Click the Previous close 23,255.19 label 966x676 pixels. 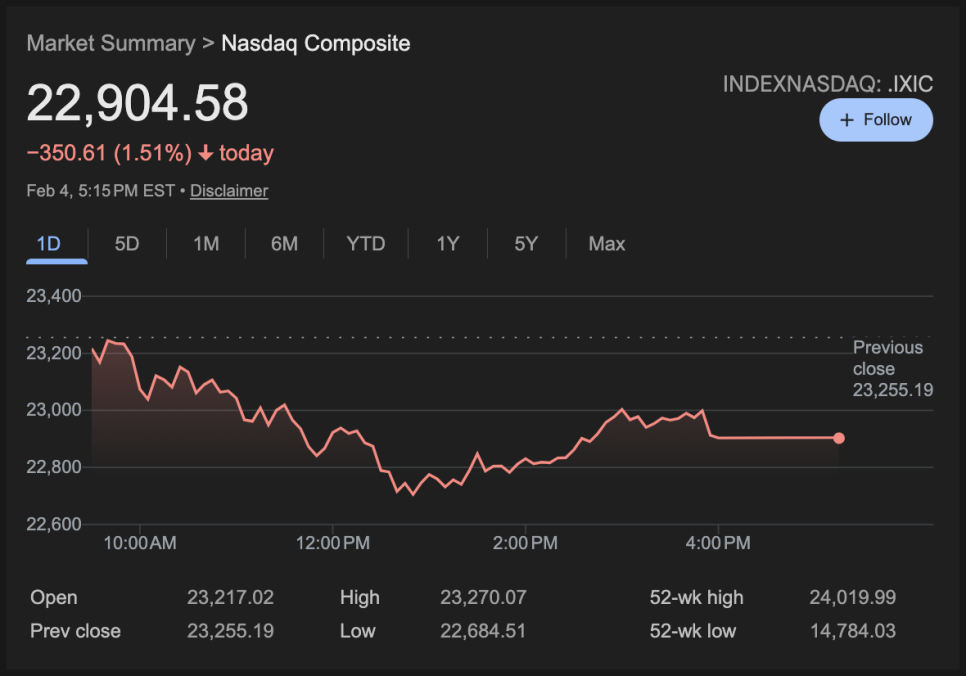891,369
